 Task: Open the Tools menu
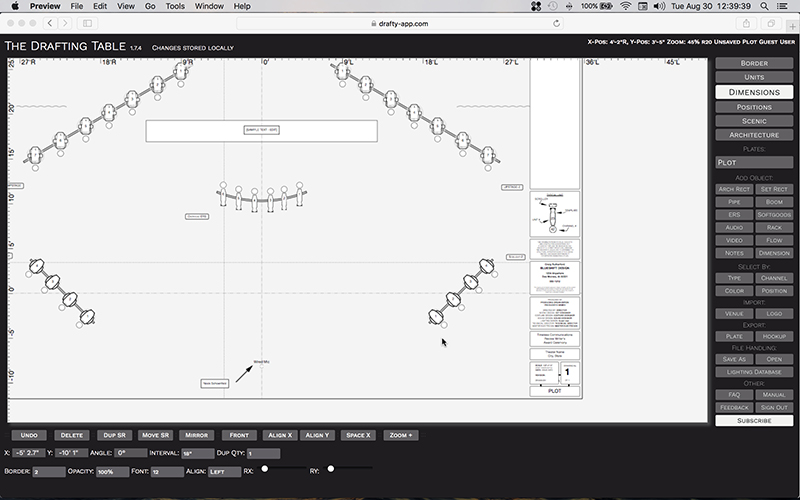(175, 6)
